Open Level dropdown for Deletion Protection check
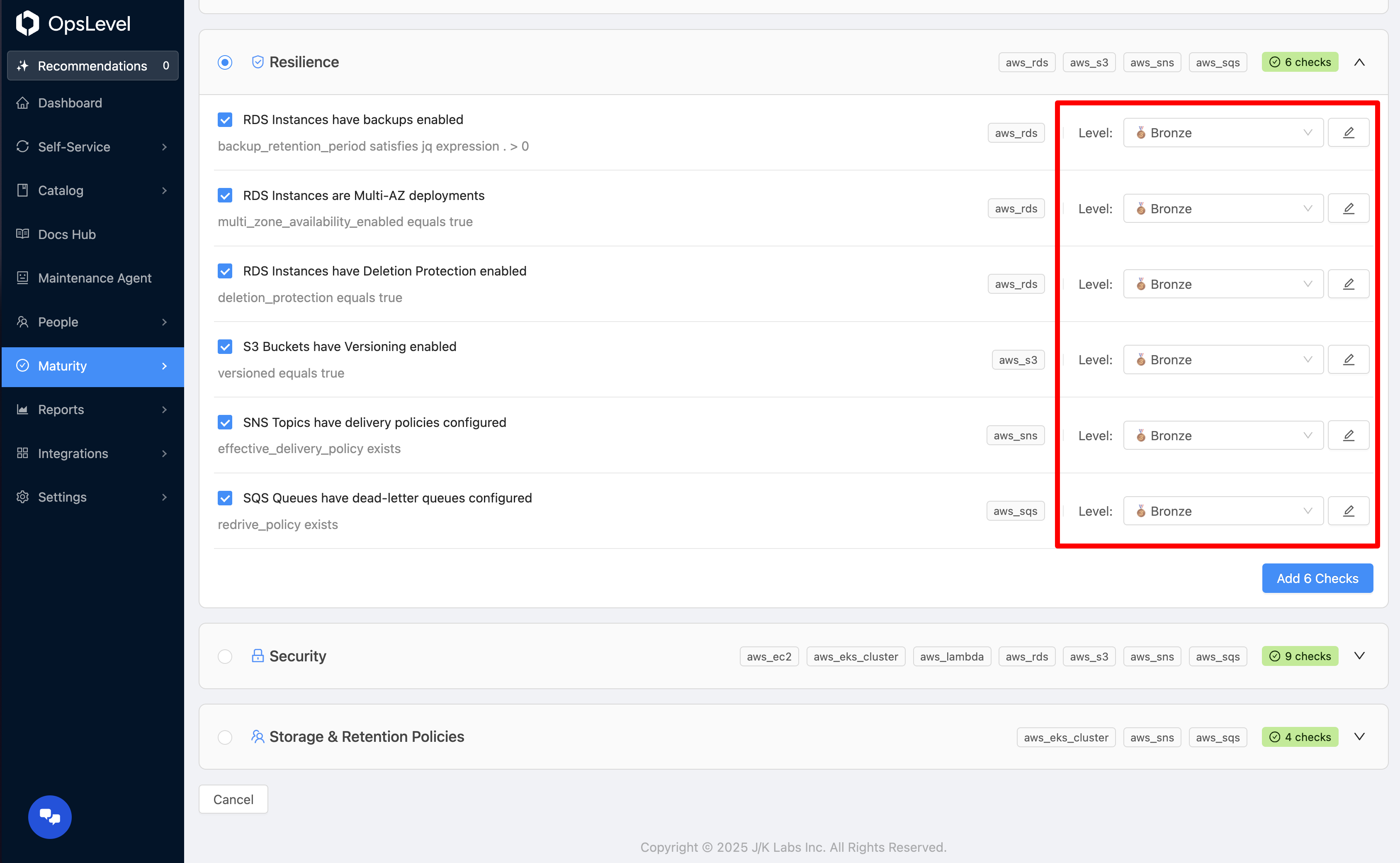The image size is (1400, 863). [1223, 284]
